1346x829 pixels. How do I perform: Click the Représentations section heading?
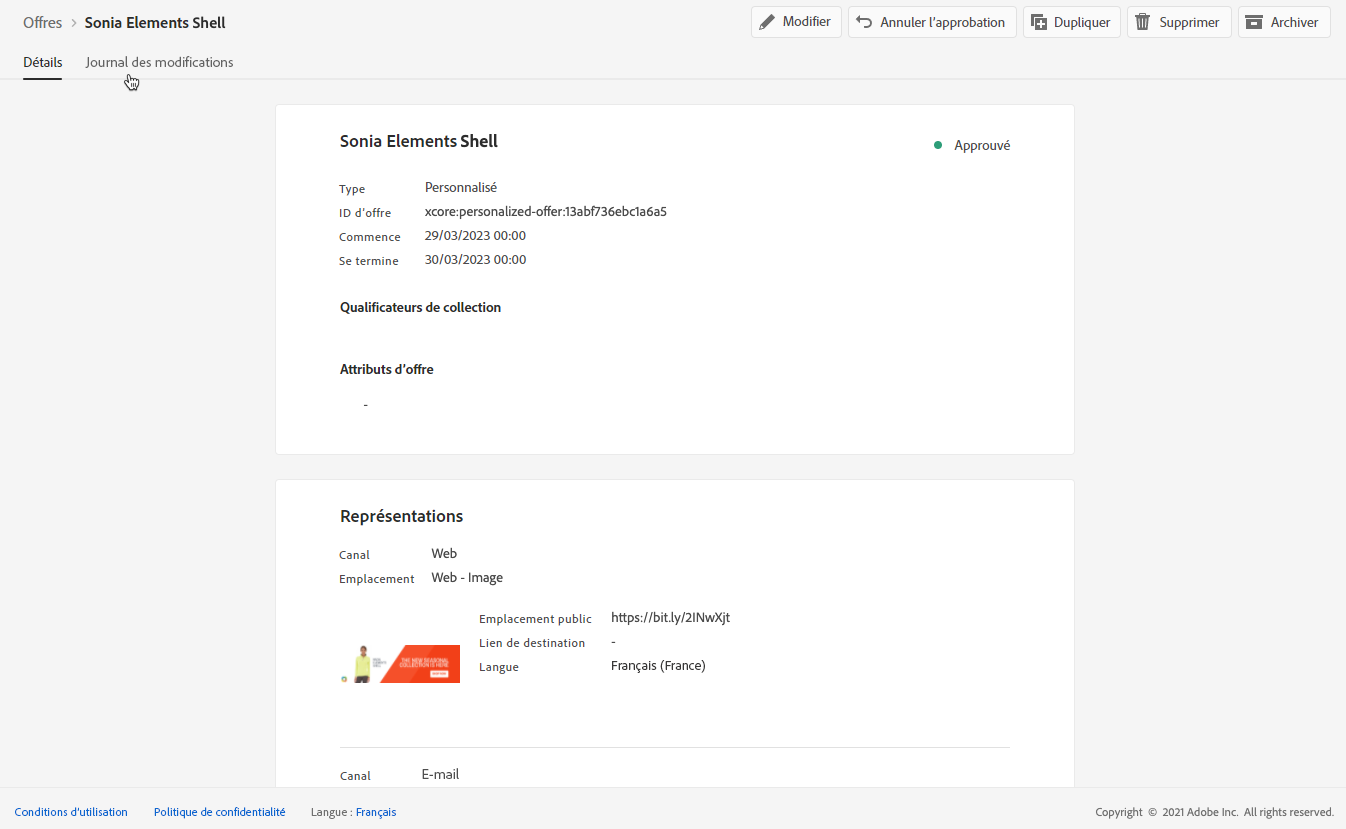[401, 516]
